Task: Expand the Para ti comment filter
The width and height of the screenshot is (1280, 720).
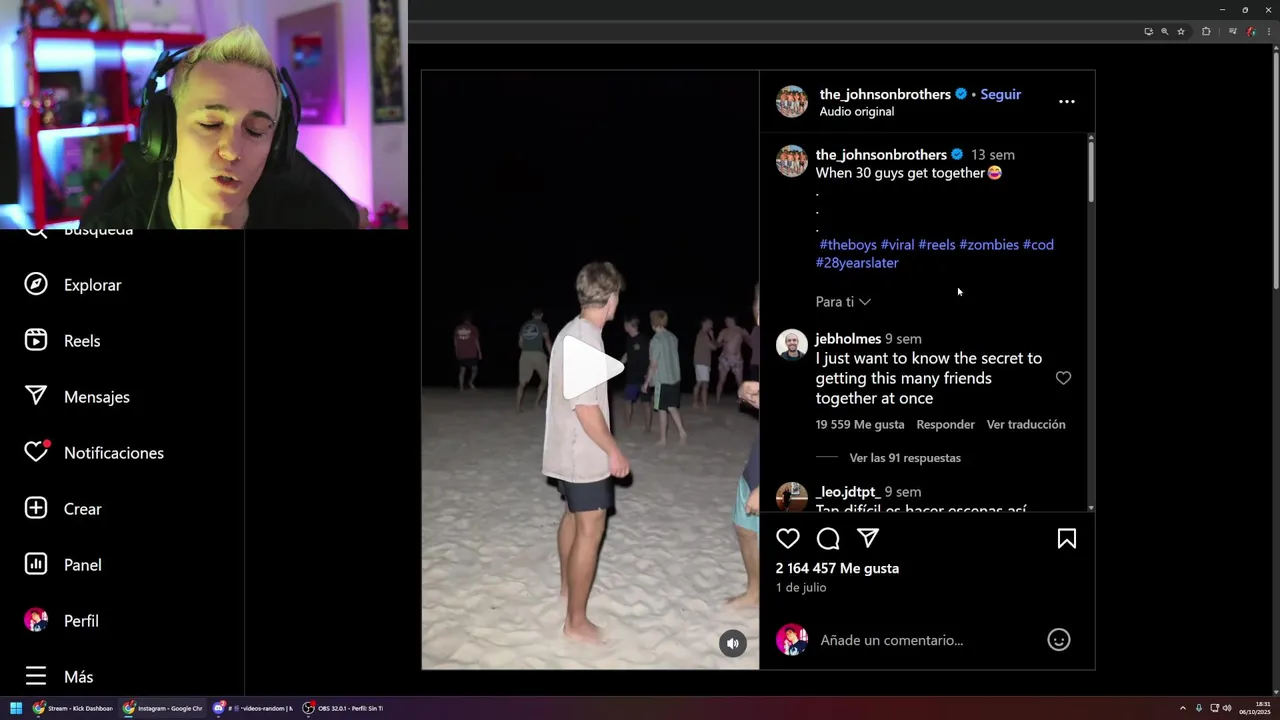Action: pos(843,302)
